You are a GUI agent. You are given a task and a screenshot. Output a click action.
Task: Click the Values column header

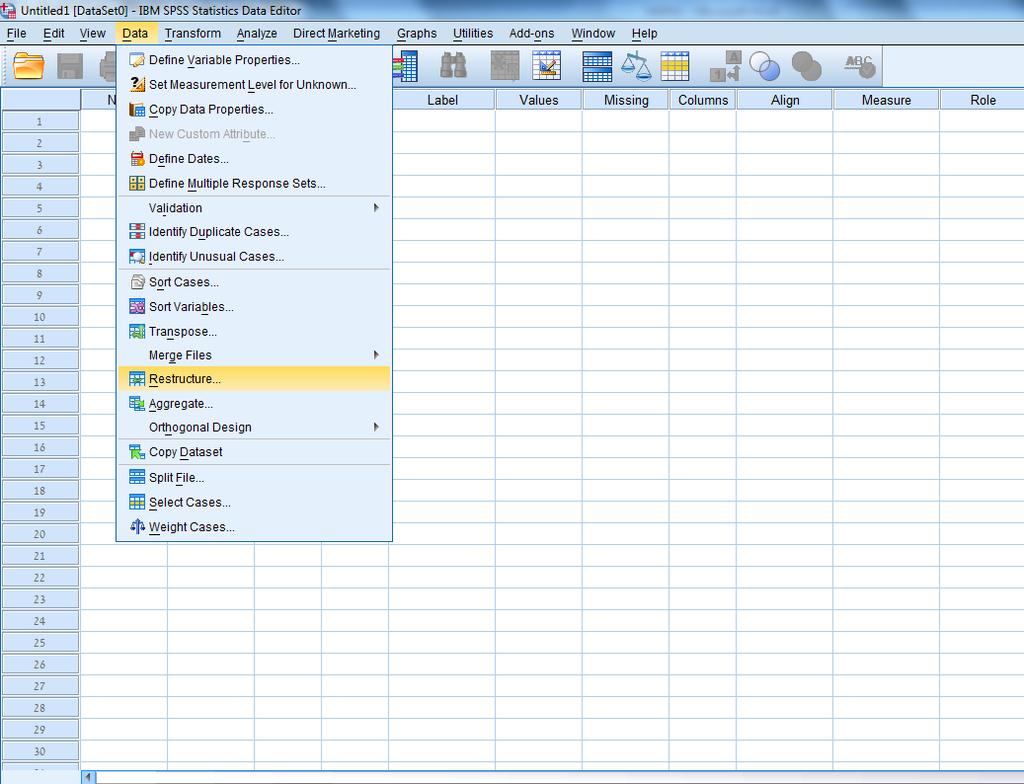click(x=539, y=100)
